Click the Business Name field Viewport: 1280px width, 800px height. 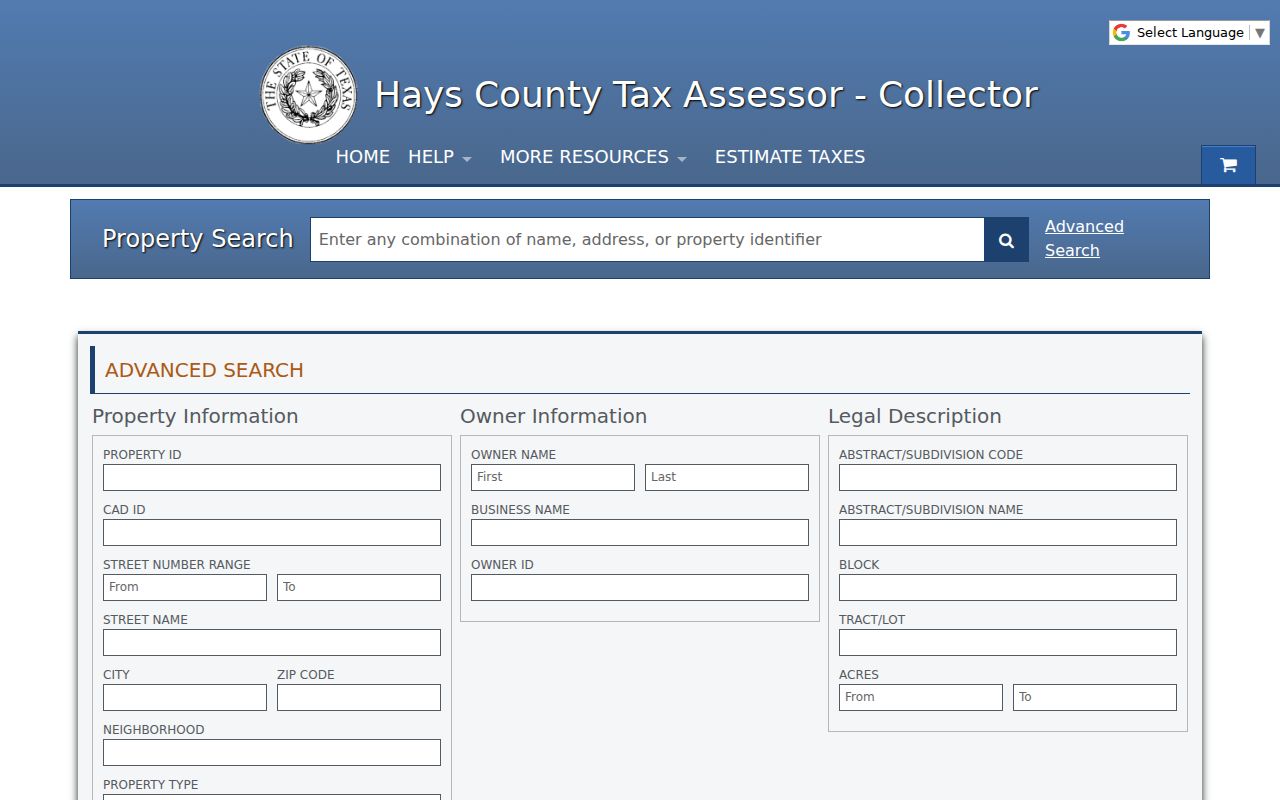pyautogui.click(x=640, y=532)
